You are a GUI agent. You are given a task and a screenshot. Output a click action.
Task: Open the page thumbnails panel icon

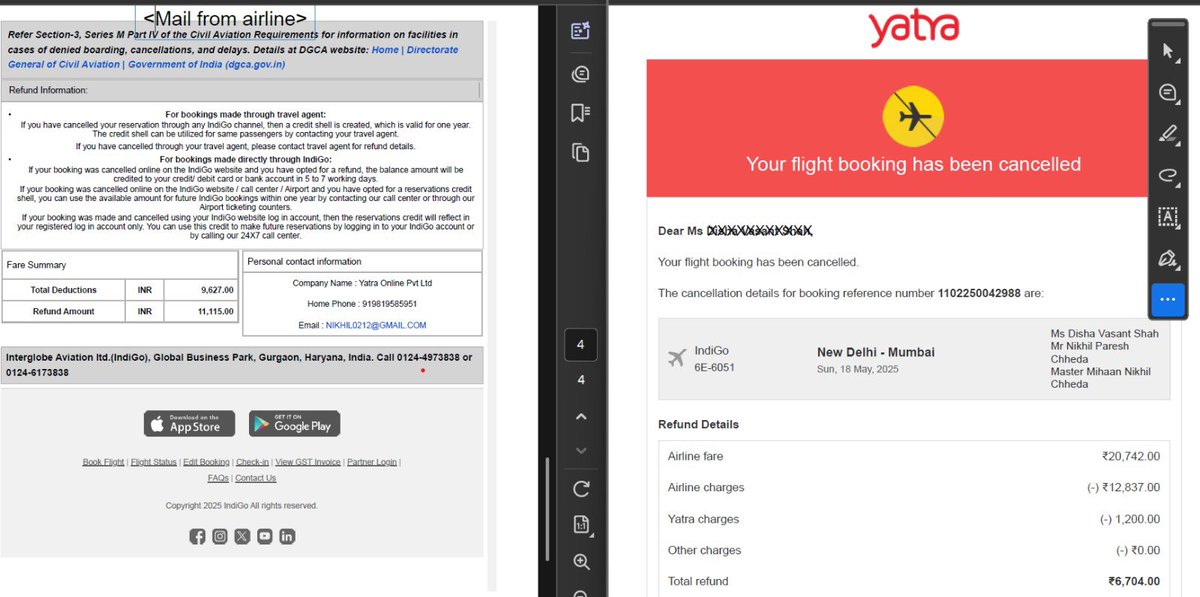pos(580,152)
